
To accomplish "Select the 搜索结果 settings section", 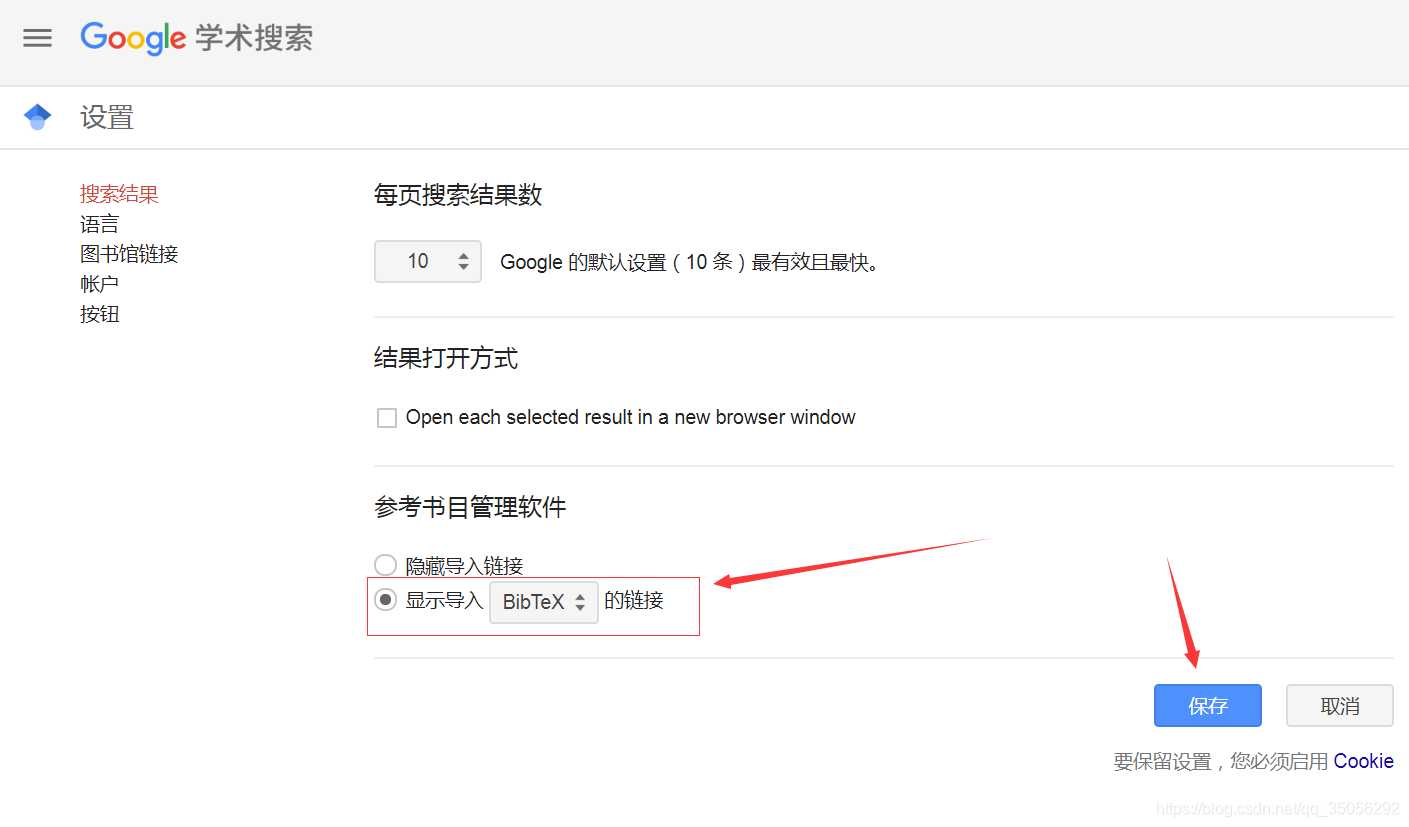I will [x=119, y=194].
